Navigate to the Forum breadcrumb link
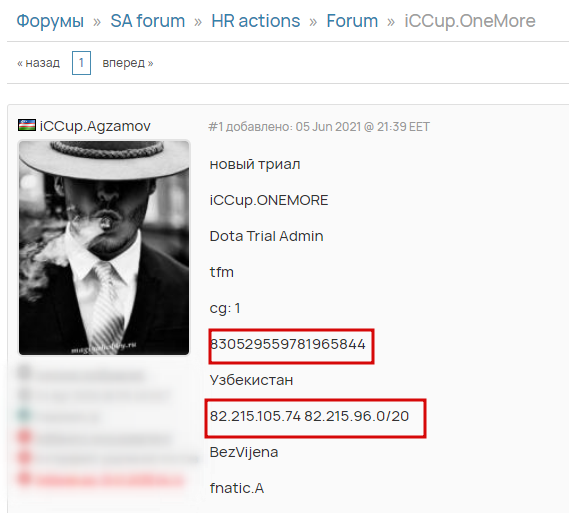Viewport: 569px width, 513px height. click(x=352, y=21)
